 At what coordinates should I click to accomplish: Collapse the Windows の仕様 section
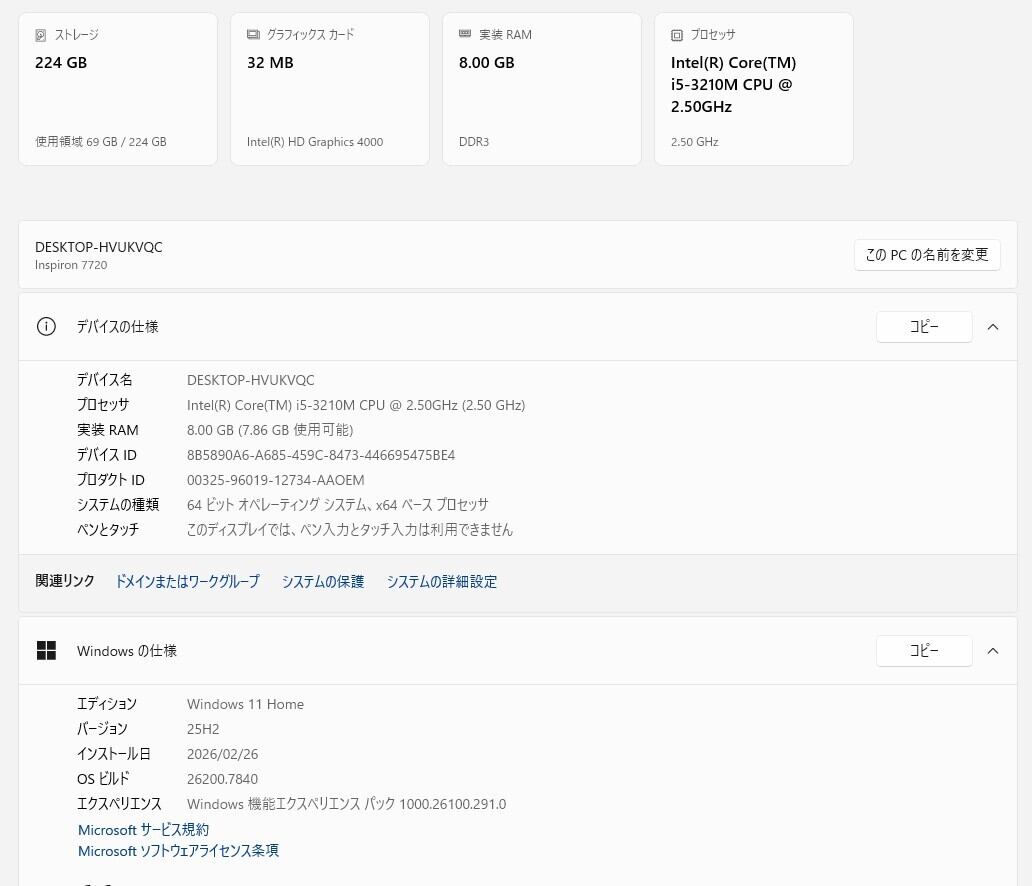[993, 651]
